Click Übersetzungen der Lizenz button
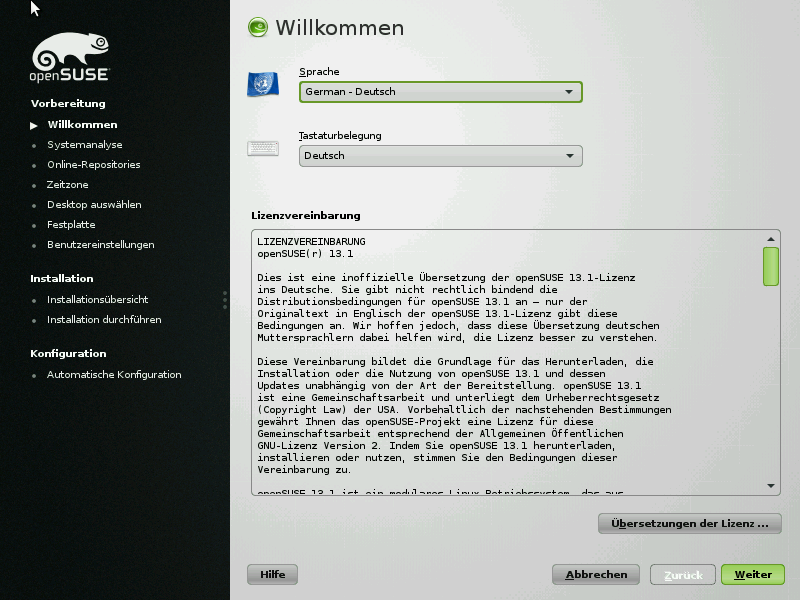 (x=689, y=523)
